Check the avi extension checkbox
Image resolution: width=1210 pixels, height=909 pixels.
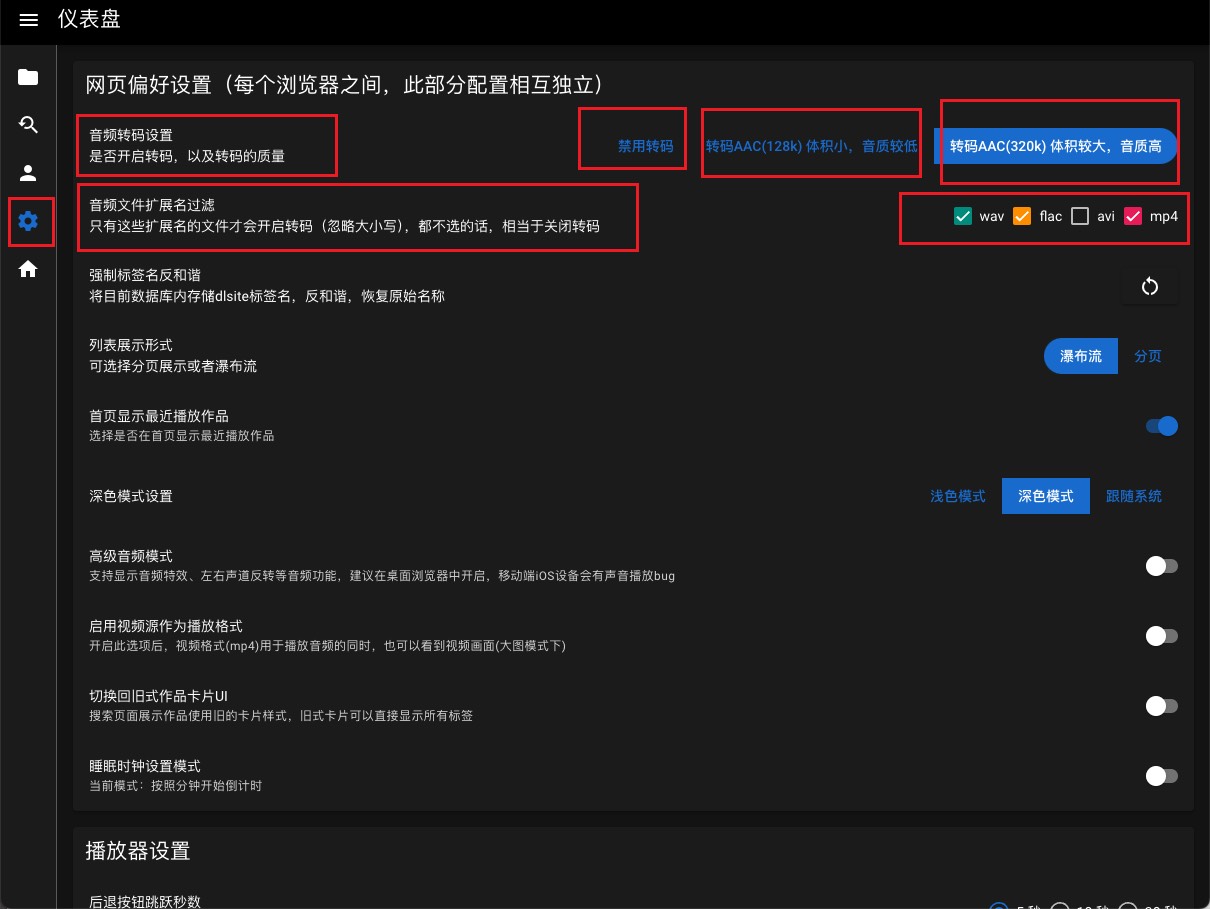tap(1080, 216)
